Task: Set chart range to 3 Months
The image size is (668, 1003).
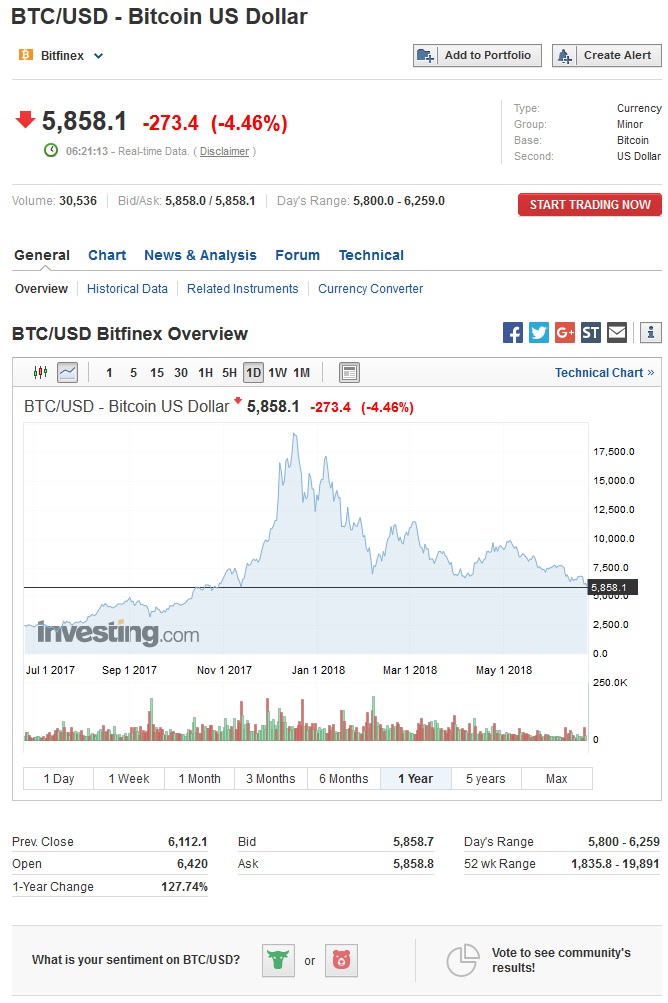Action: [x=271, y=778]
